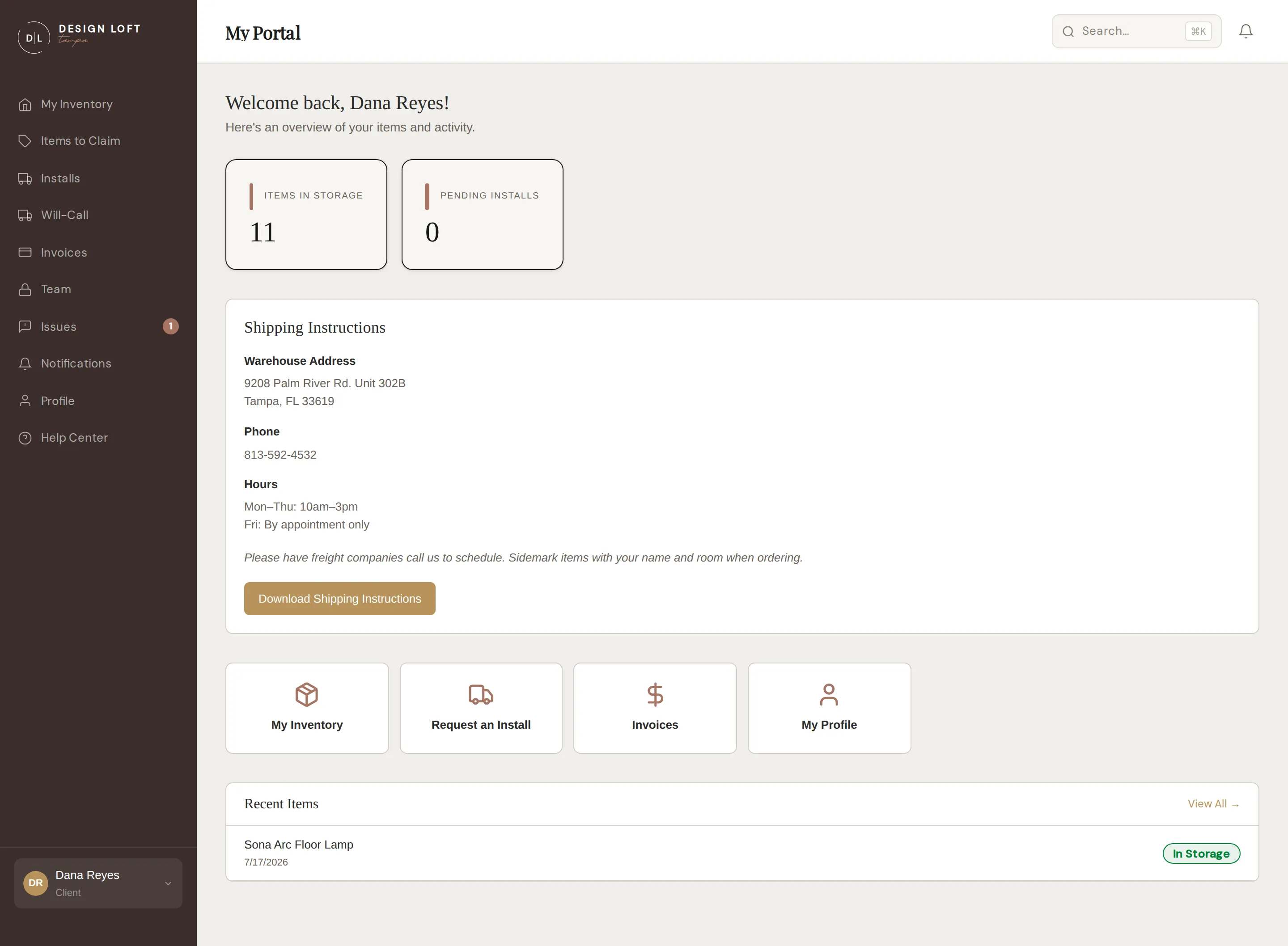1288x946 pixels.
Task: Open the Invoices quick link card
Action: pos(655,708)
